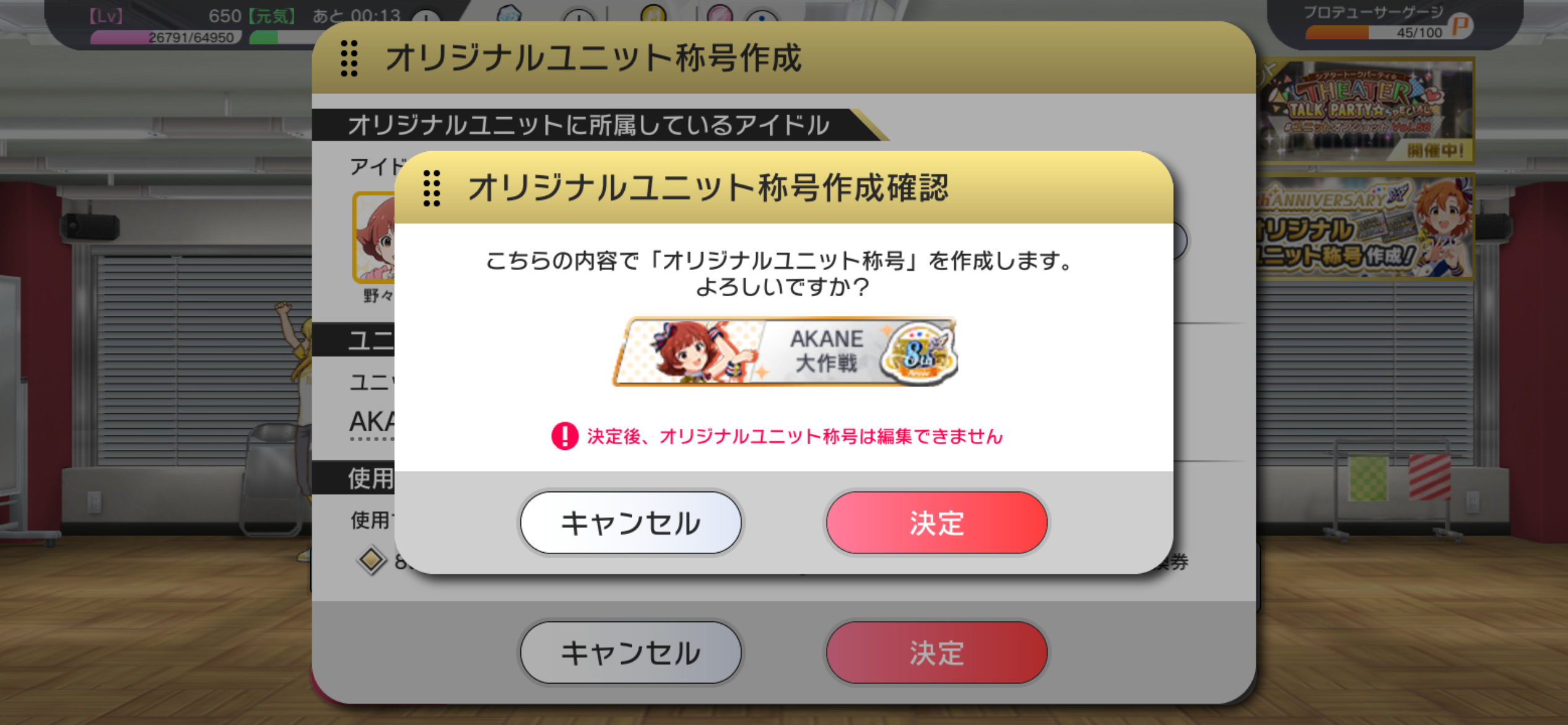Click the dotted grip icon in confirmation header
The height and width of the screenshot is (725, 1568).
coord(432,188)
